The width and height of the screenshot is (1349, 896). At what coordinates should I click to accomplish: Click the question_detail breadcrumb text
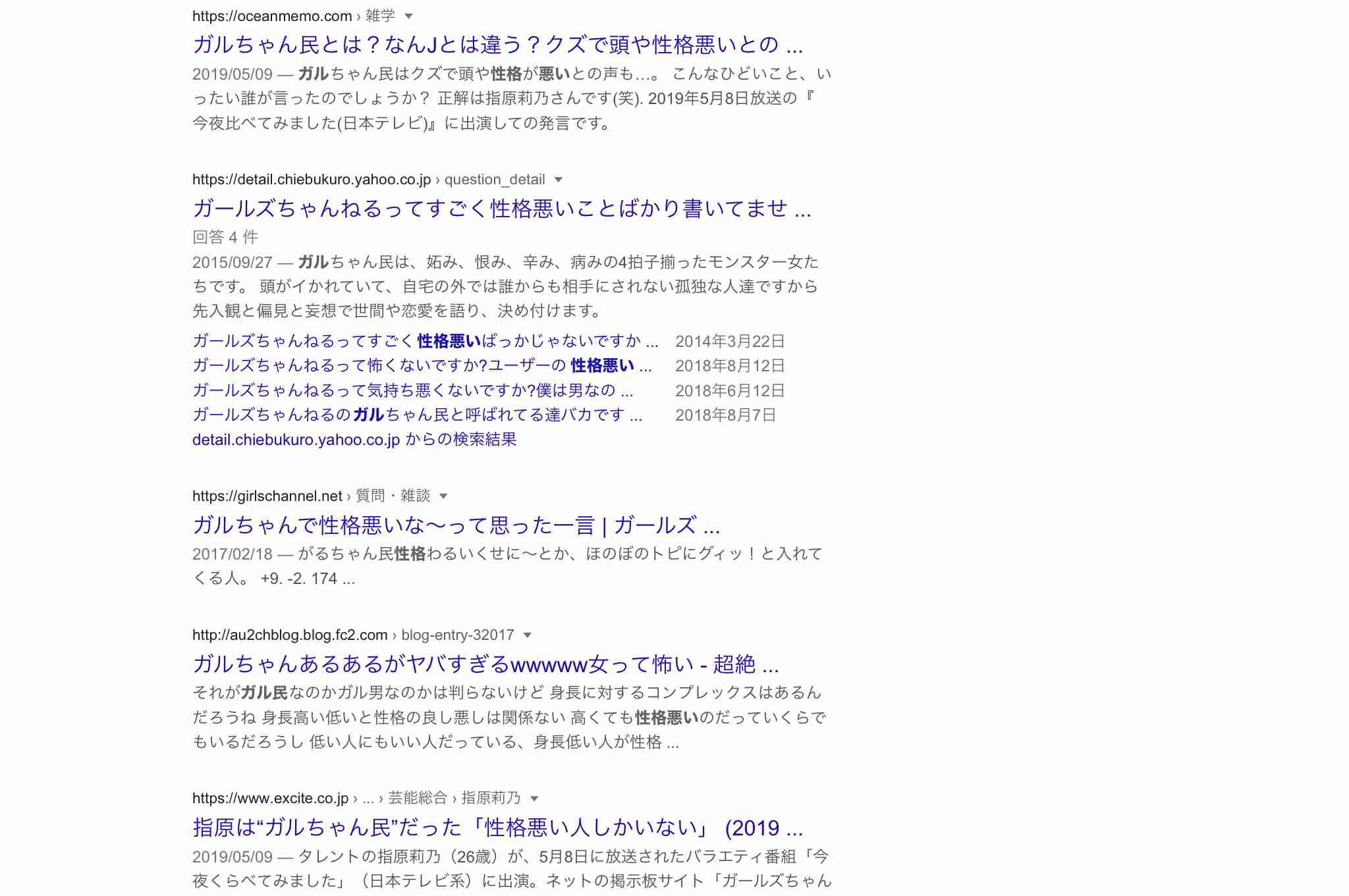click(495, 180)
